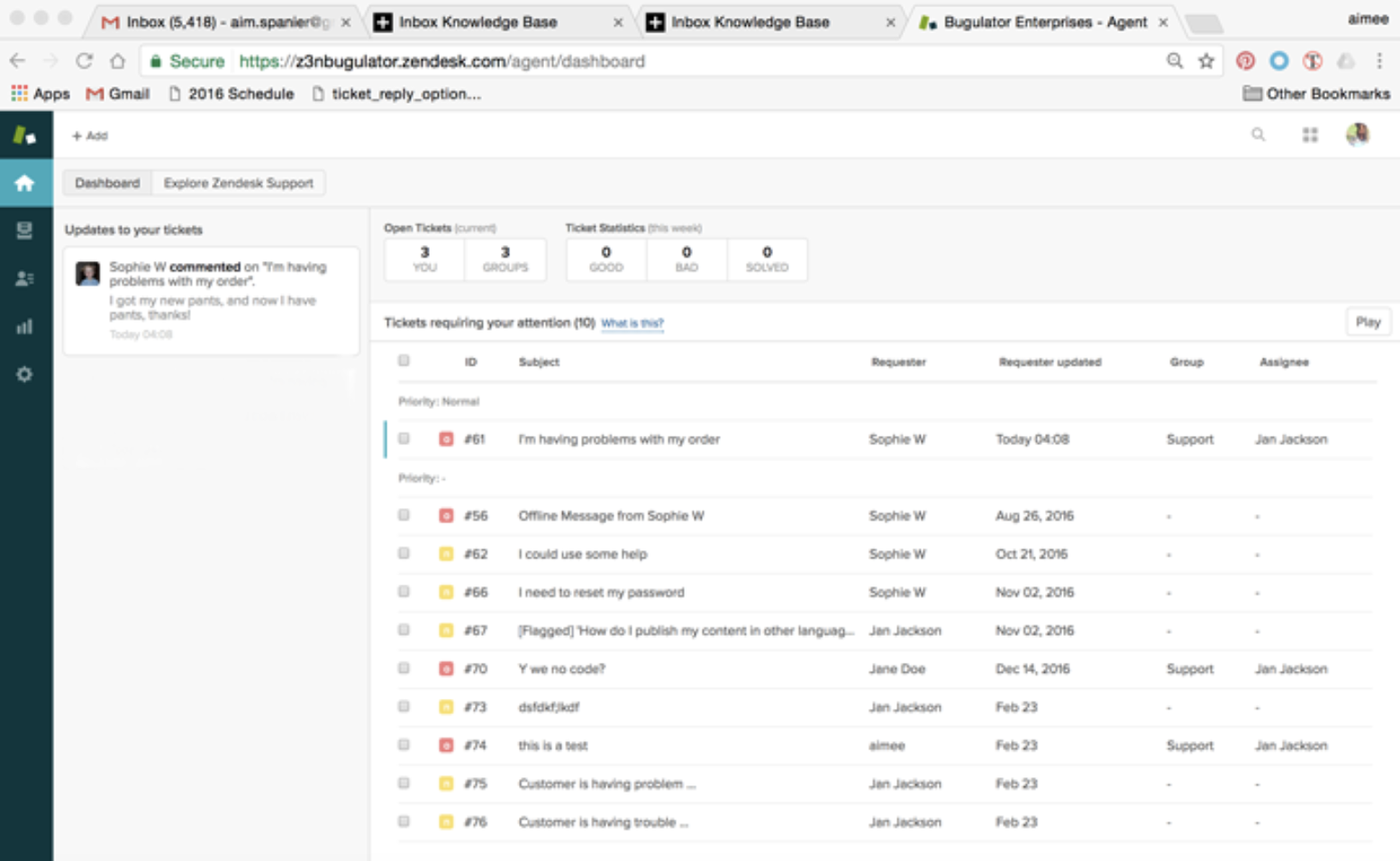Click the 'What is this?' link
The height and width of the screenshot is (861, 1400).
[x=632, y=323]
